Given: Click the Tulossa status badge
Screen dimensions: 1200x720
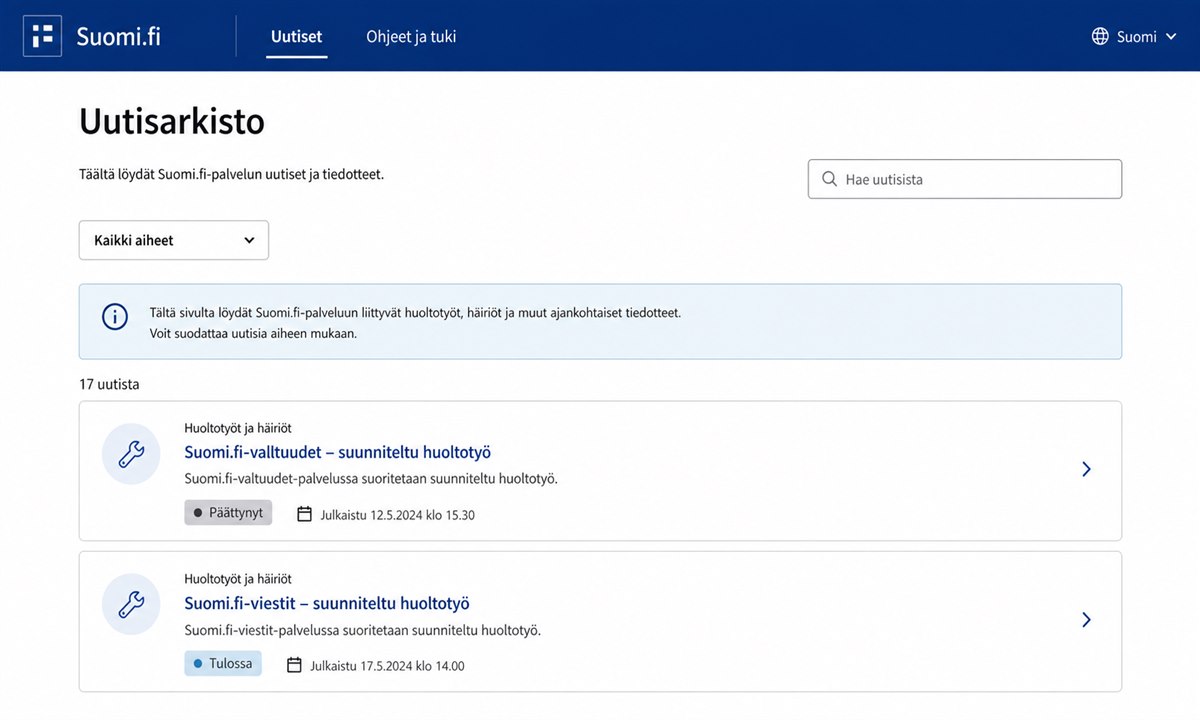Looking at the screenshot, I should [223, 663].
